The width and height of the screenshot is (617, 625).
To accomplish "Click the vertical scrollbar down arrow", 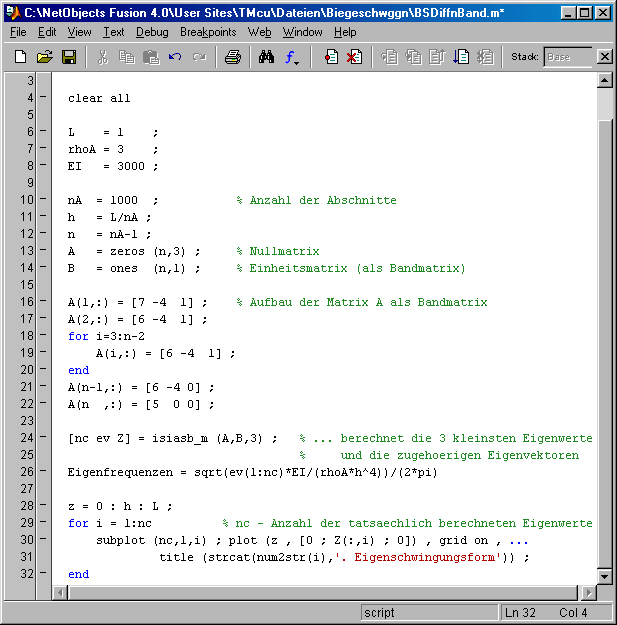I will click(605, 577).
